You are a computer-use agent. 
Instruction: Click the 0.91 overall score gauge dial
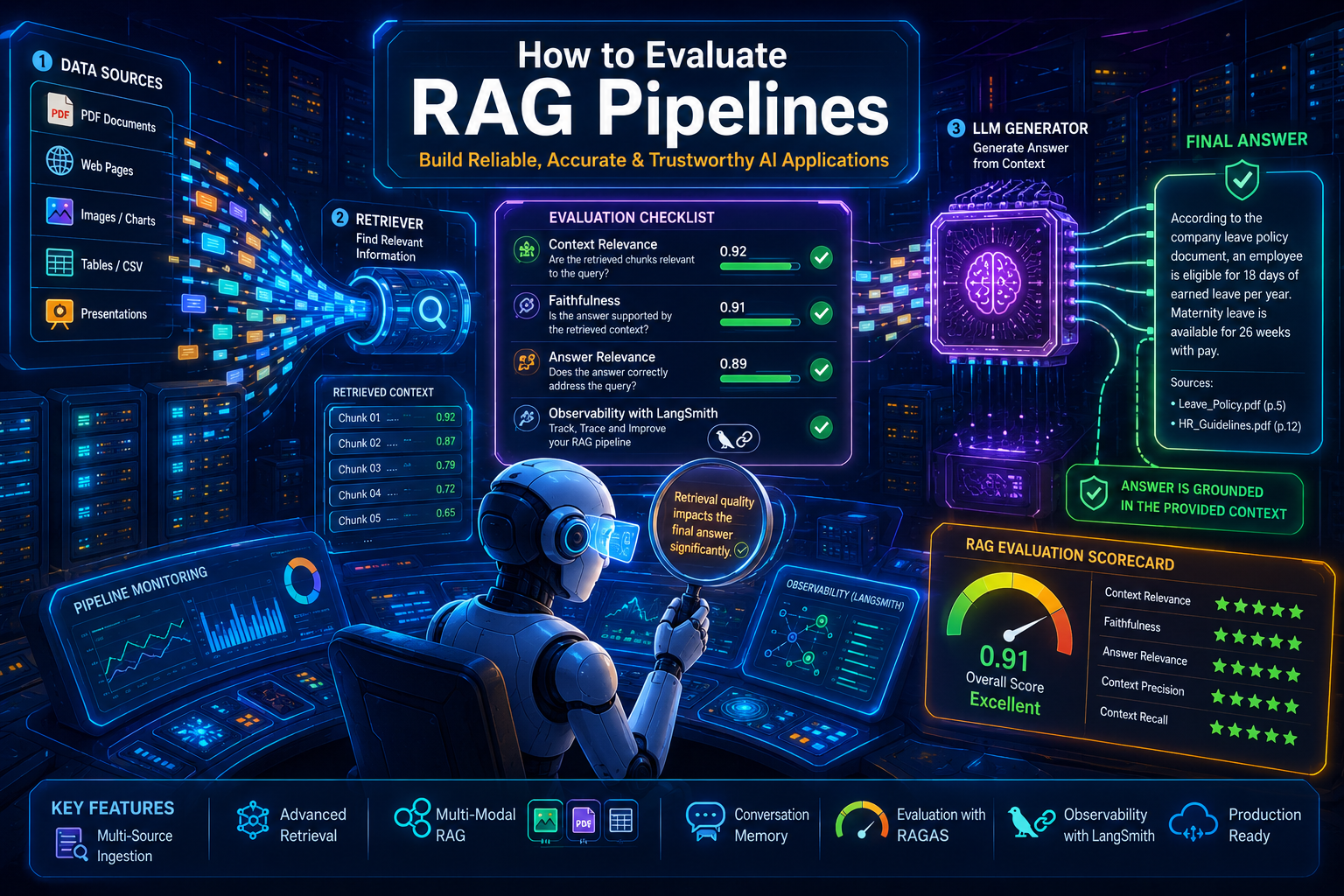coord(1009,613)
